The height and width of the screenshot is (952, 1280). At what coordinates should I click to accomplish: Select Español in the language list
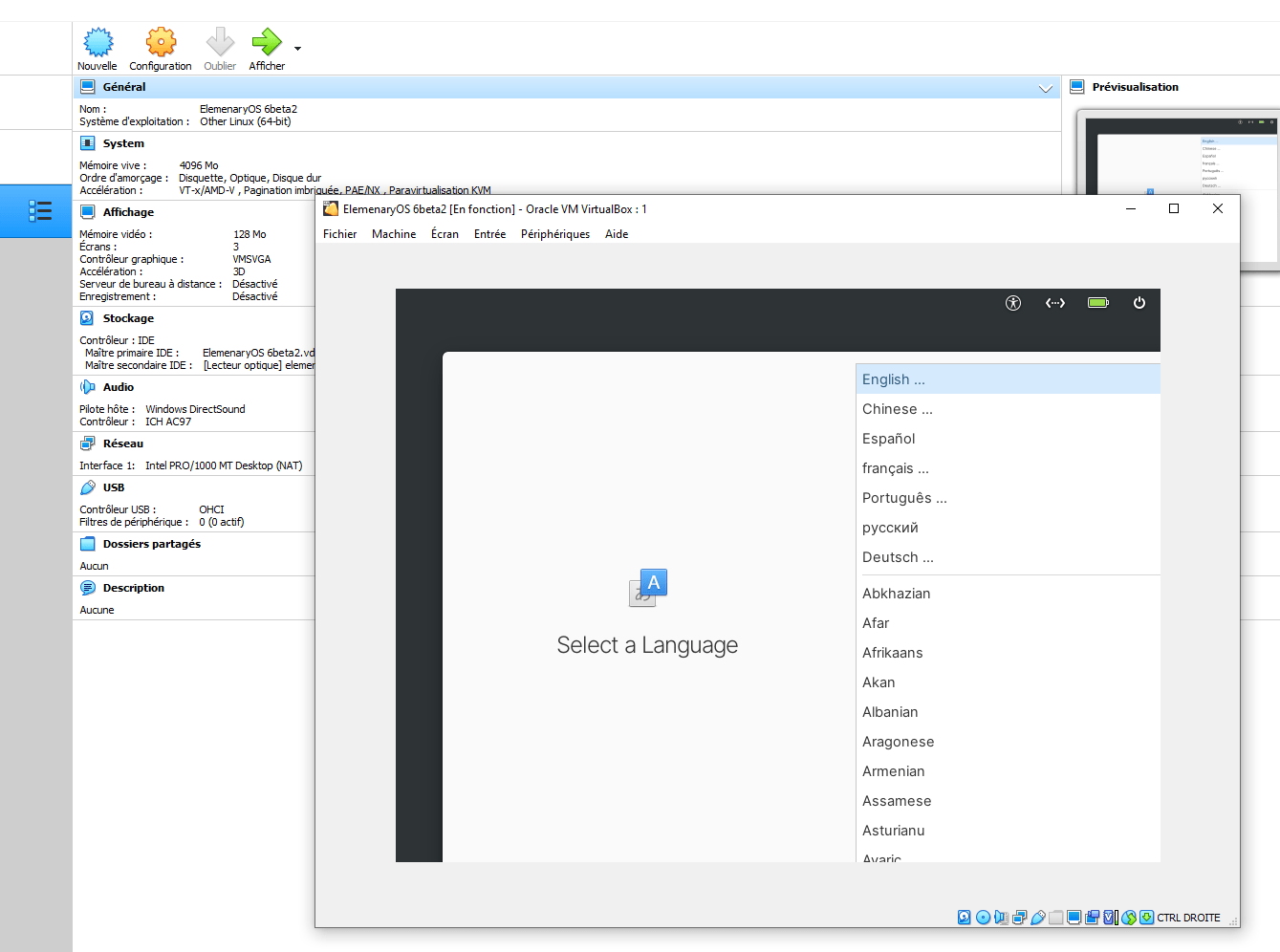(x=1008, y=439)
